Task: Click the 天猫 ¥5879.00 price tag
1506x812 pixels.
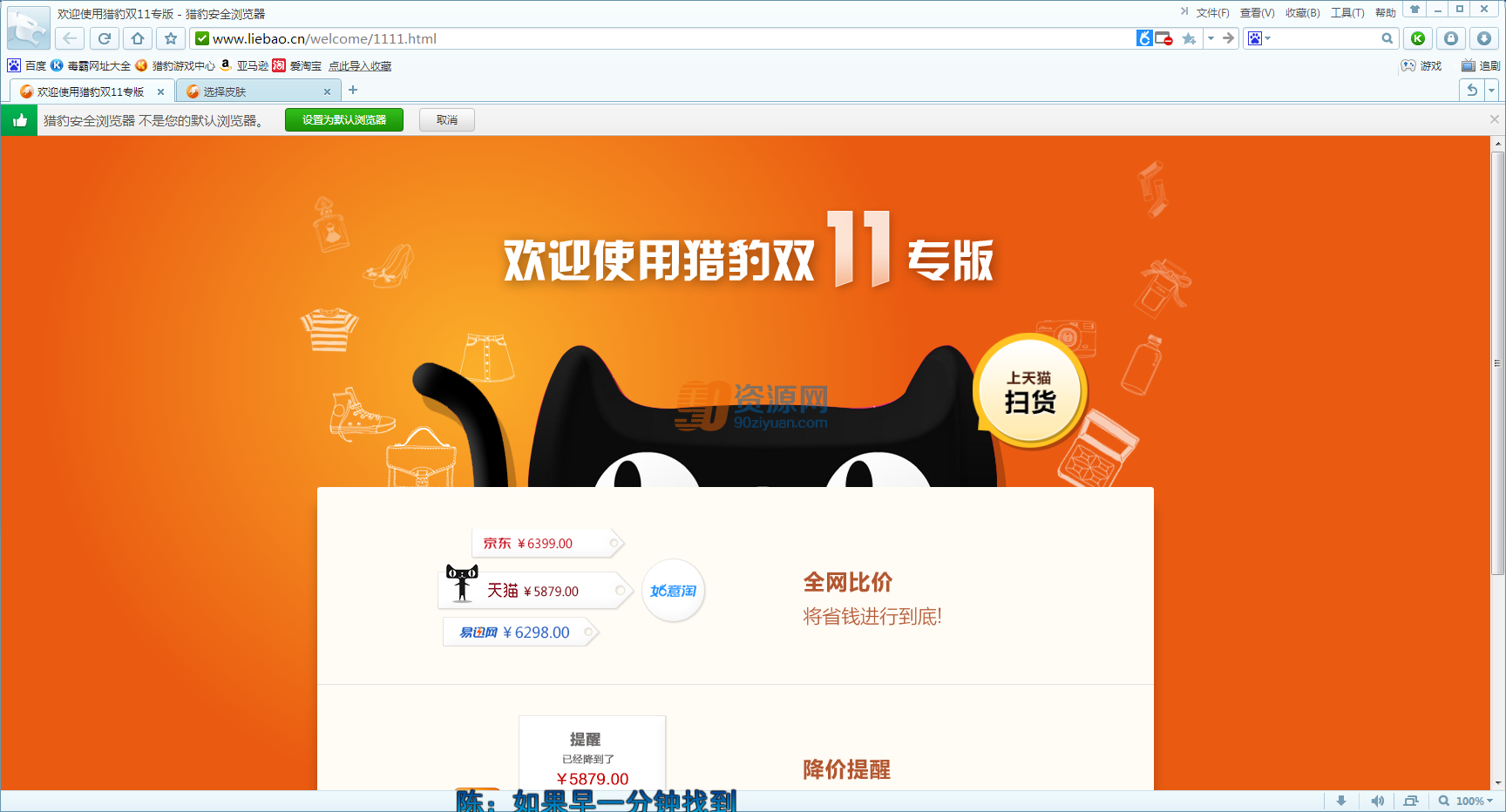Action: click(x=536, y=590)
